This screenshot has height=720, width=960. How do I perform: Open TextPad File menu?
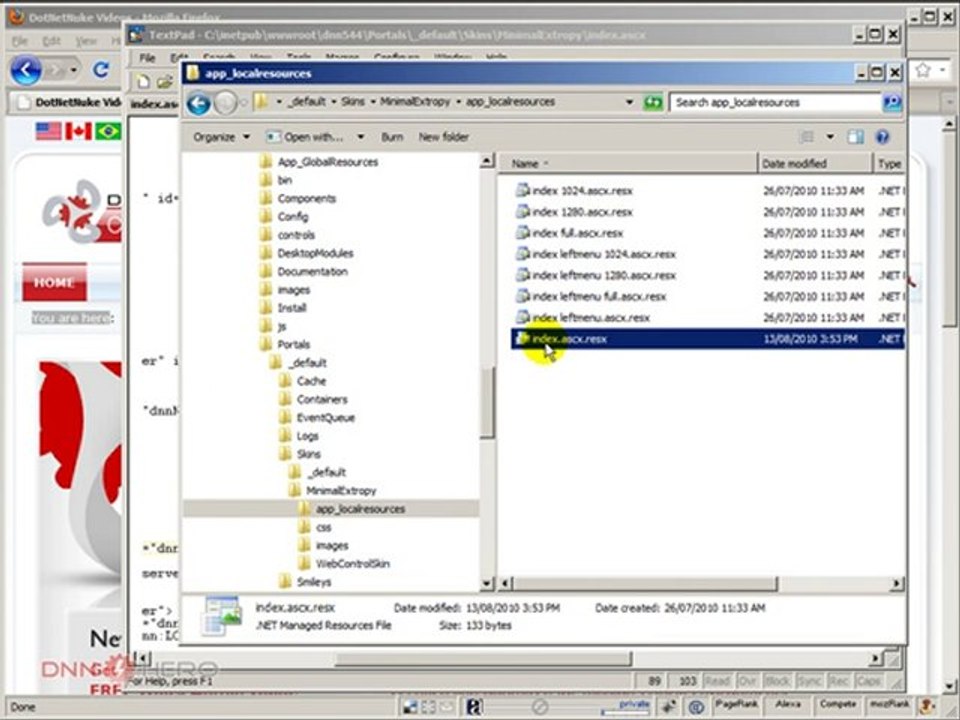(x=147, y=58)
